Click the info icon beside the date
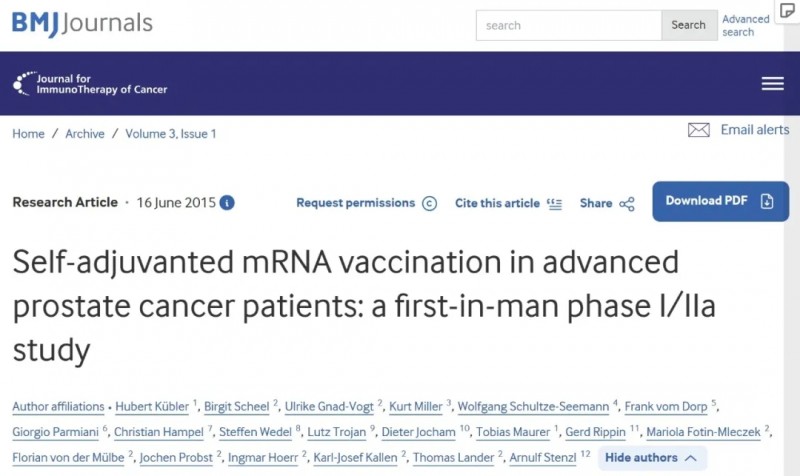The height and width of the screenshot is (476, 800). tap(228, 203)
